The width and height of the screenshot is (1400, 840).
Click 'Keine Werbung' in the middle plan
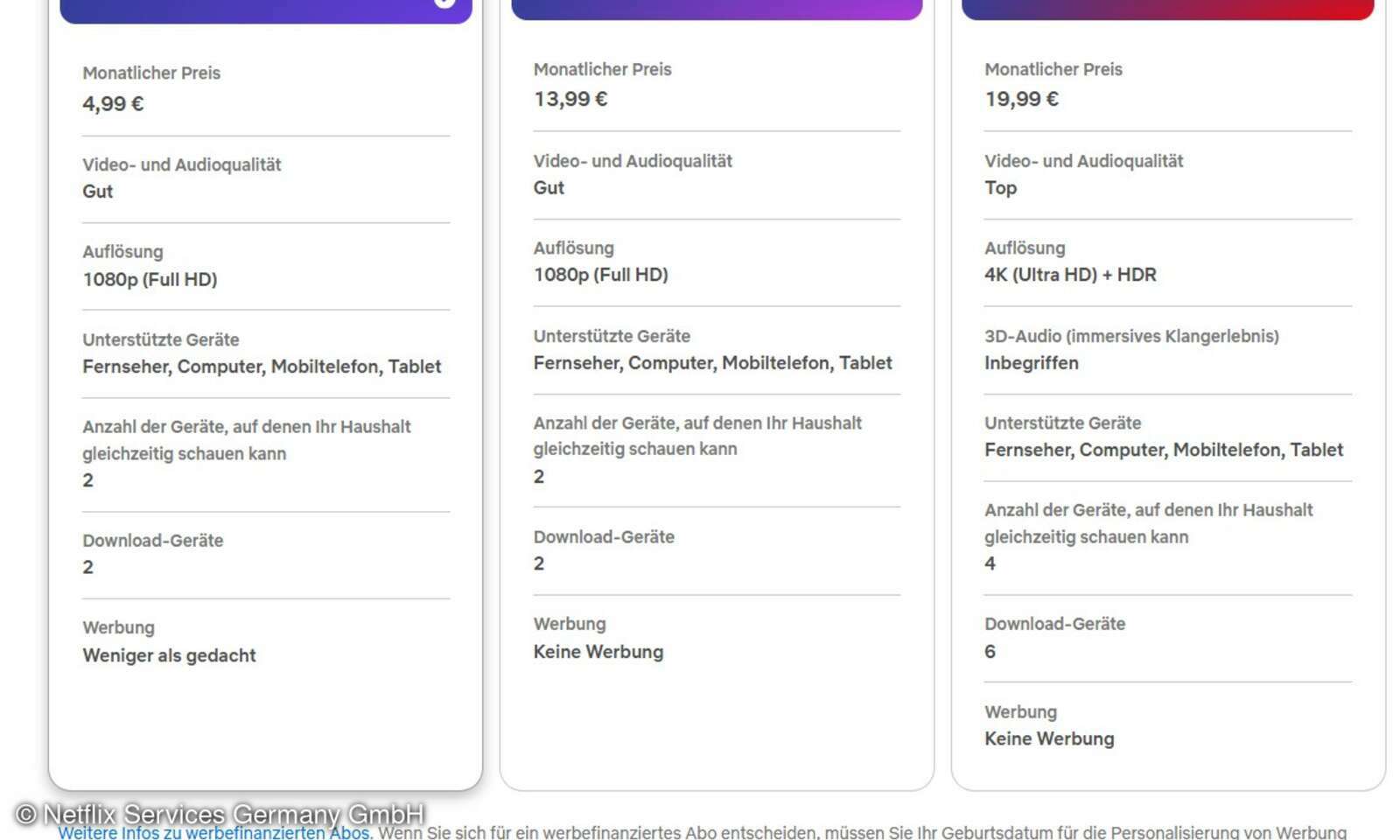[598, 651]
